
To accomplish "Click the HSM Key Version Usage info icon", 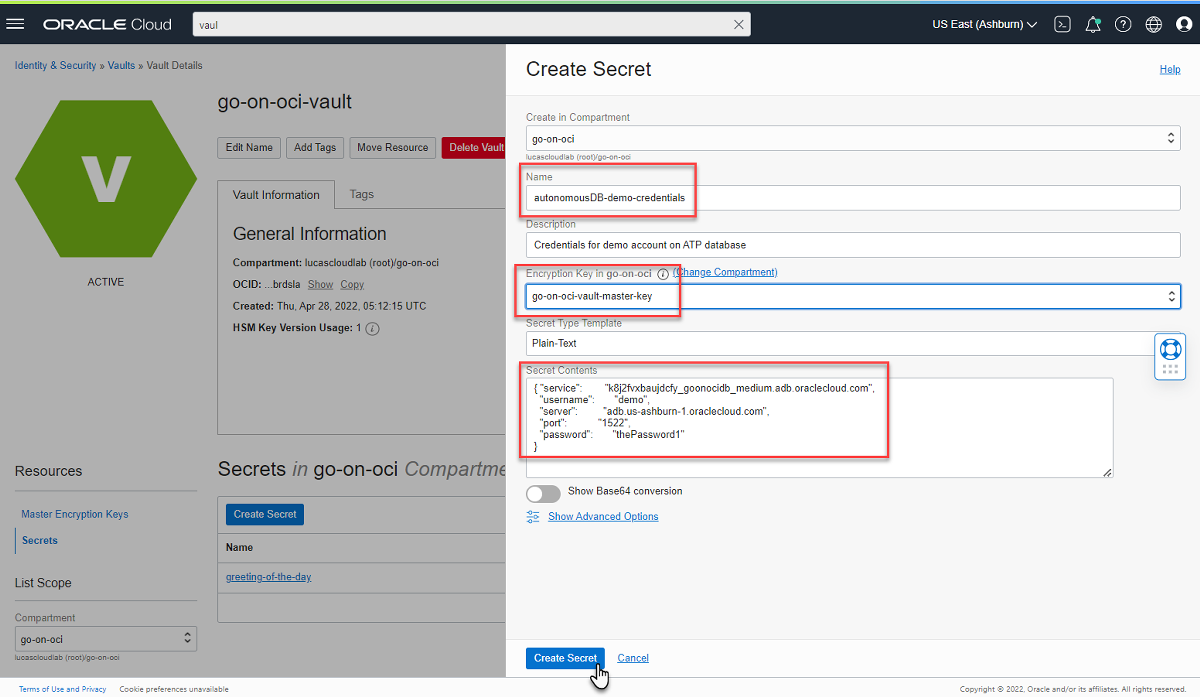I will [372, 328].
